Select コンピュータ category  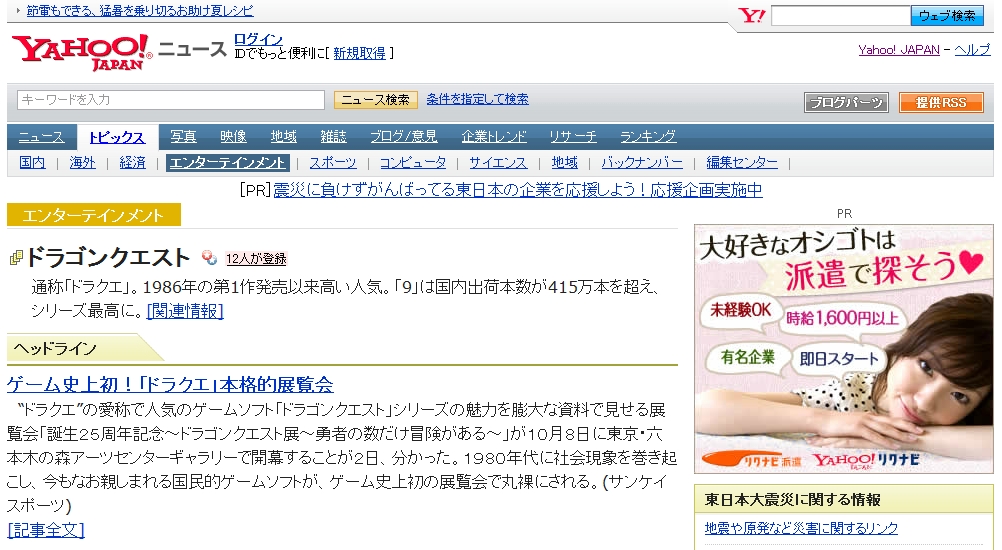pos(413,163)
